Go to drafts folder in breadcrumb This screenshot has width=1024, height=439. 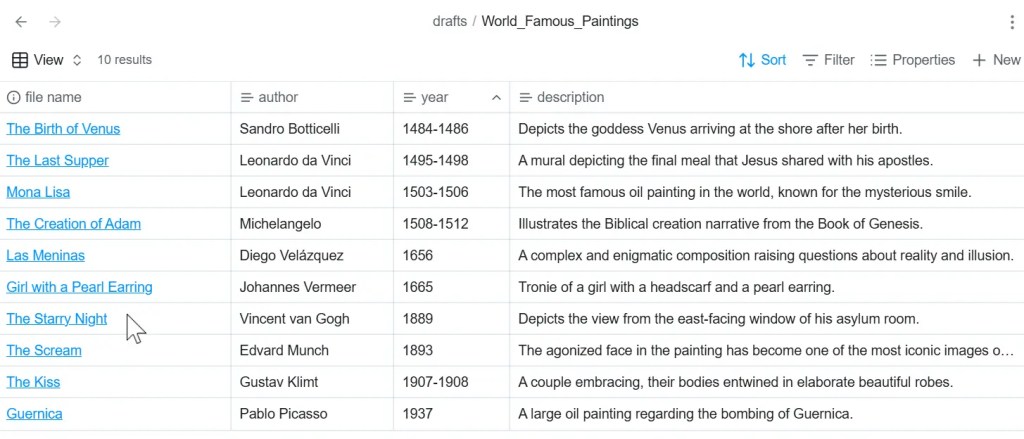(449, 21)
